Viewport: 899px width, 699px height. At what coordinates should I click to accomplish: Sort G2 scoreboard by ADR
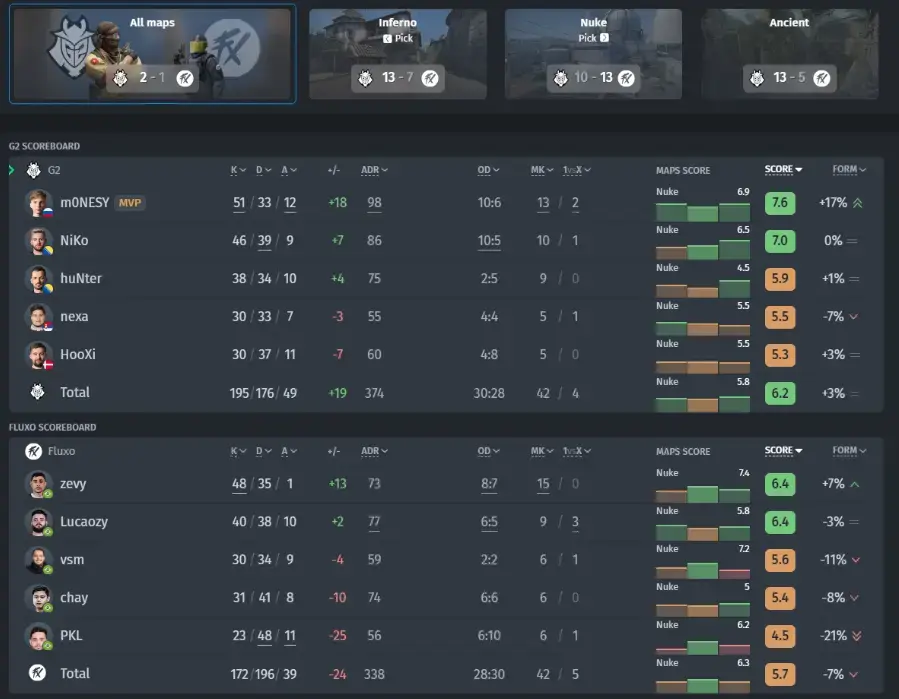coord(374,170)
